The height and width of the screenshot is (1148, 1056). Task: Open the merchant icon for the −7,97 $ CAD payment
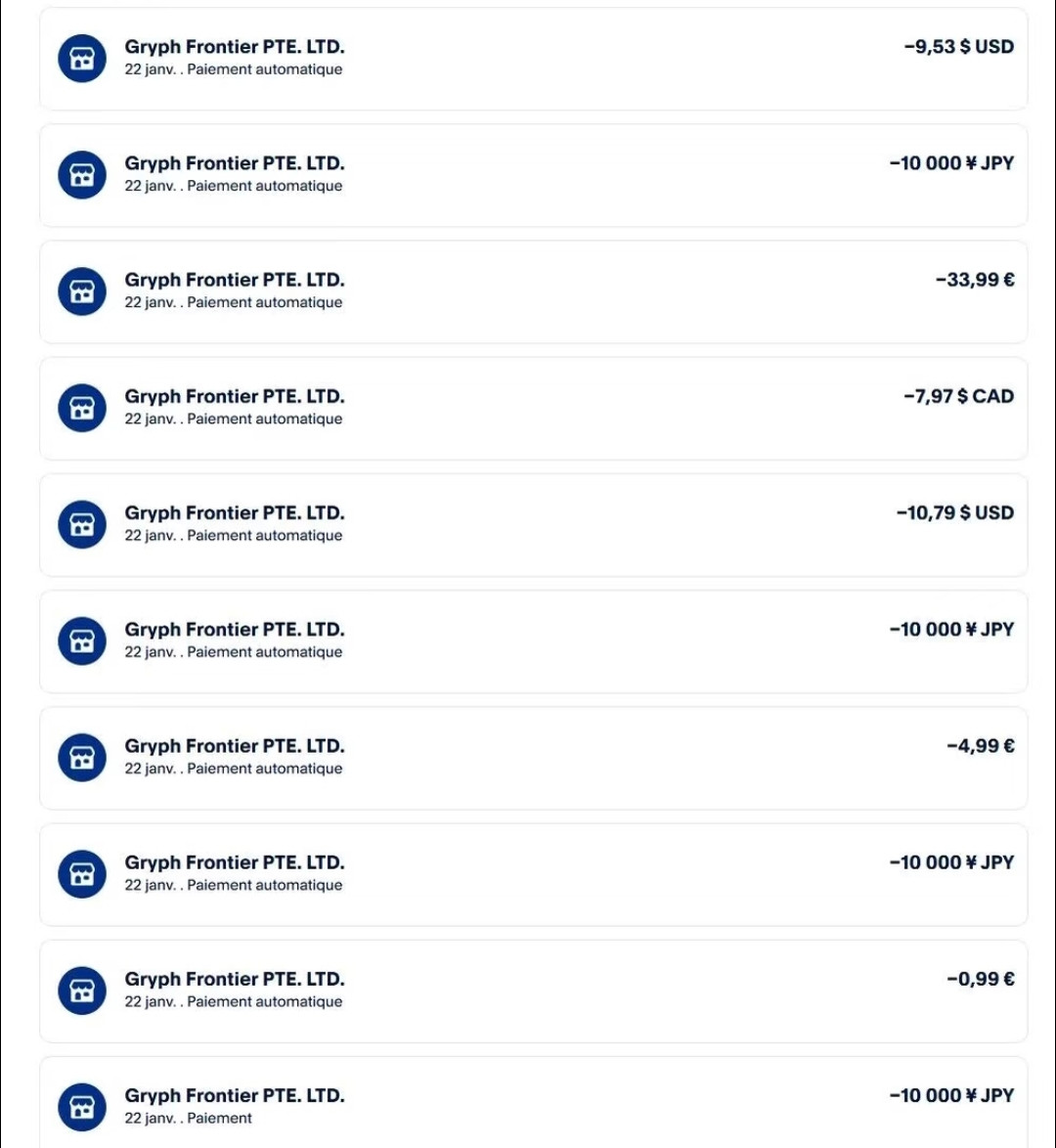click(x=82, y=408)
